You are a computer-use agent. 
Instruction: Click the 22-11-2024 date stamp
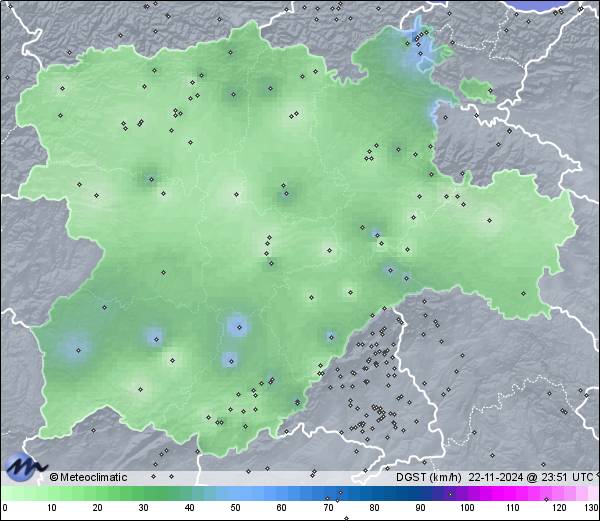coord(496,477)
